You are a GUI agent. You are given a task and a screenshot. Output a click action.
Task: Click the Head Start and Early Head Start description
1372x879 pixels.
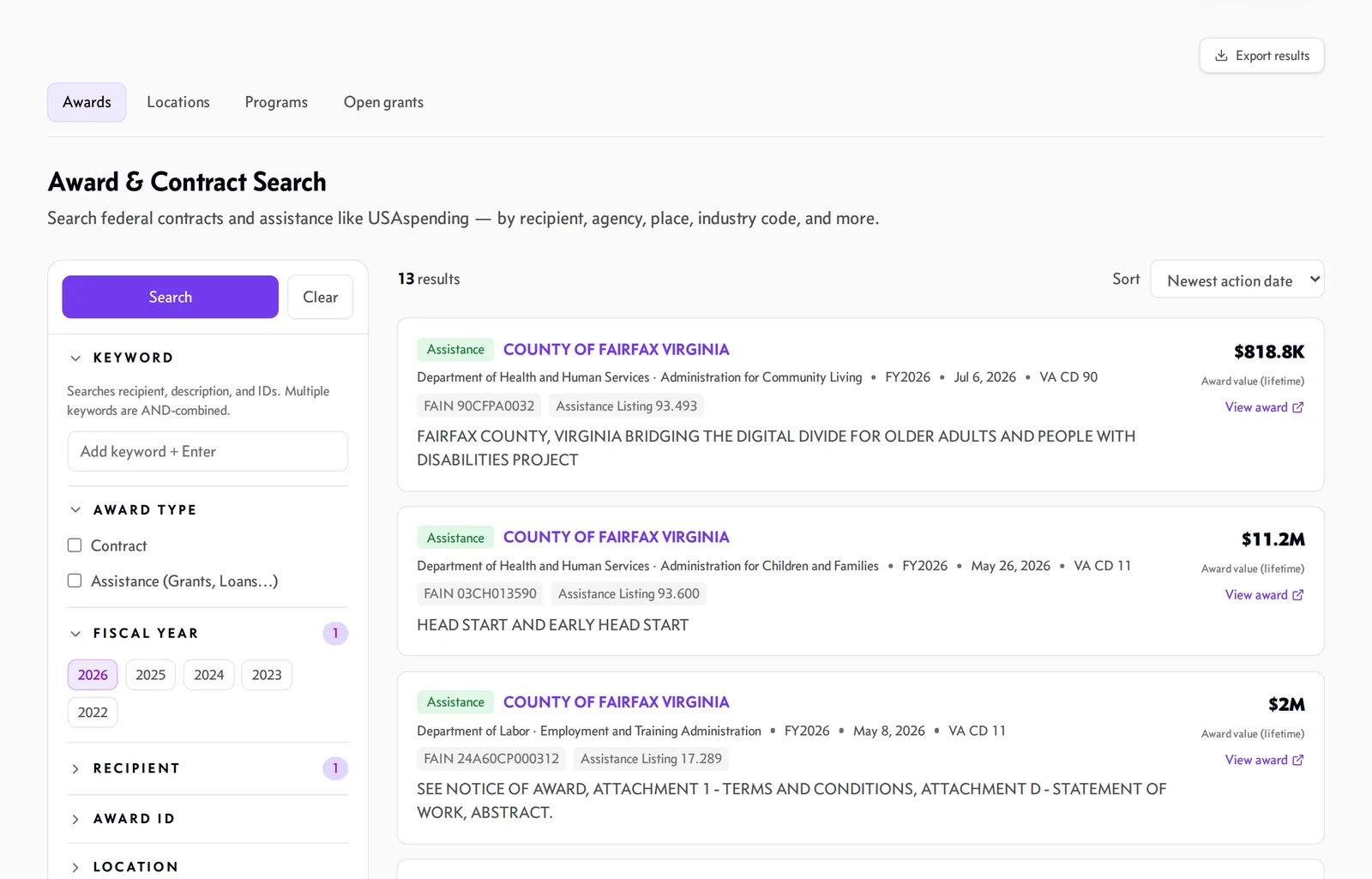click(x=553, y=625)
